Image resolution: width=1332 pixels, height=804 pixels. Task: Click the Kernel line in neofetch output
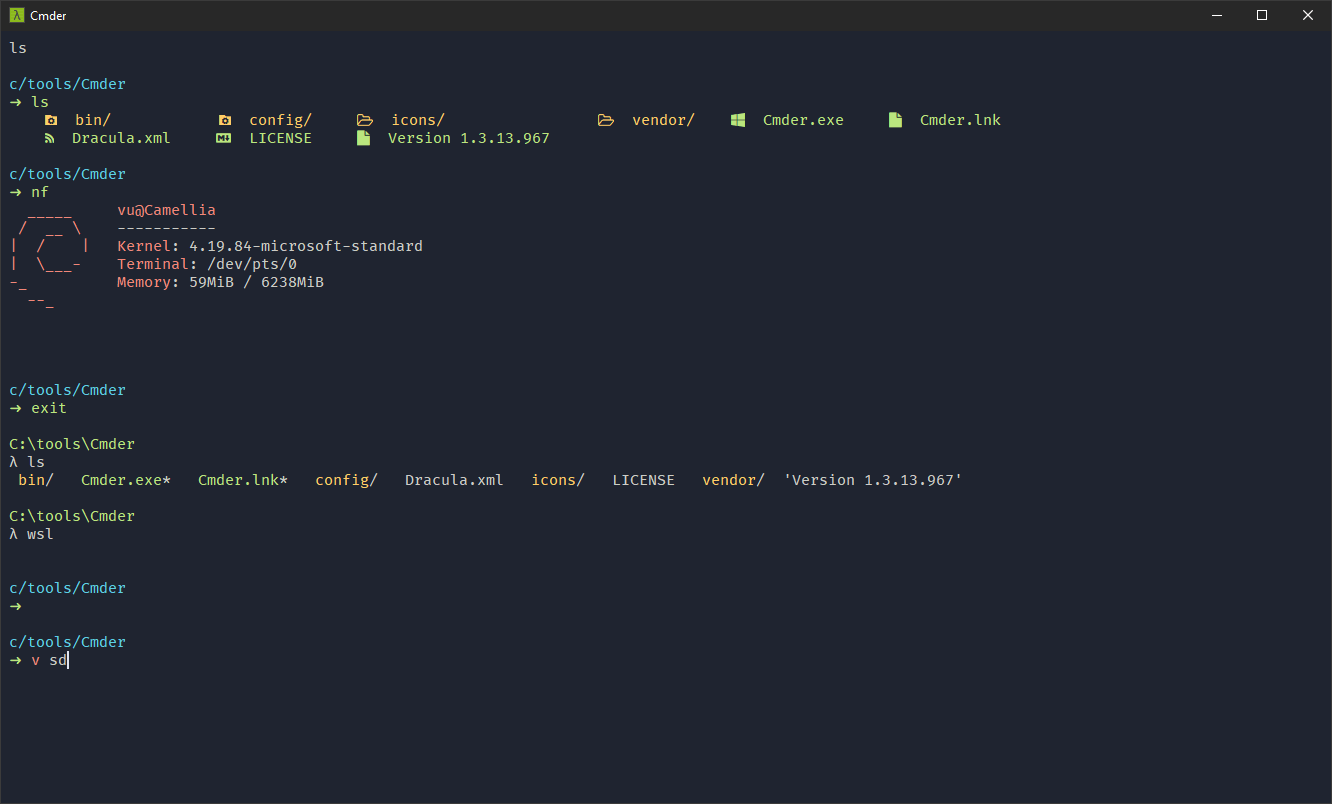pos(270,246)
